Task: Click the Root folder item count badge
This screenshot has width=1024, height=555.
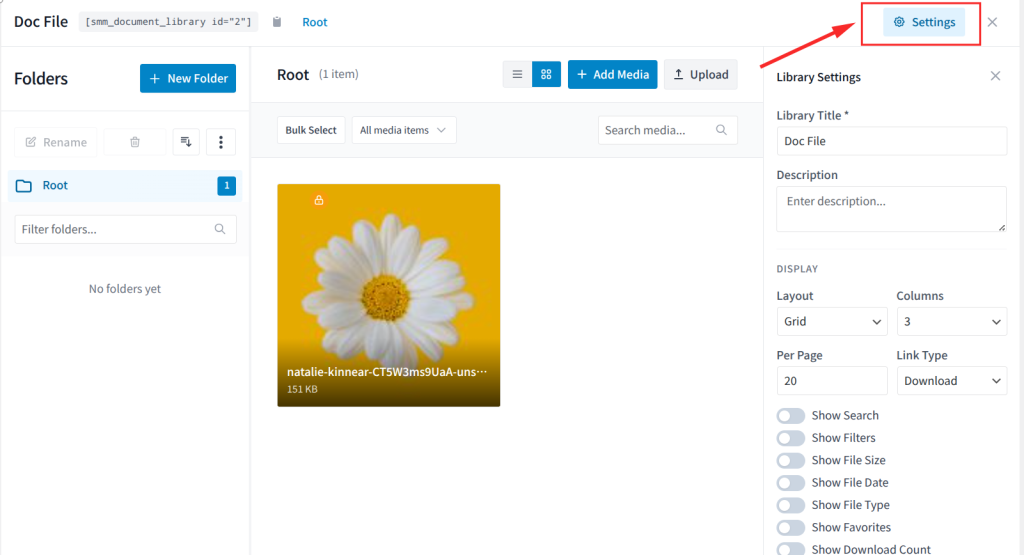Action: pyautogui.click(x=227, y=185)
